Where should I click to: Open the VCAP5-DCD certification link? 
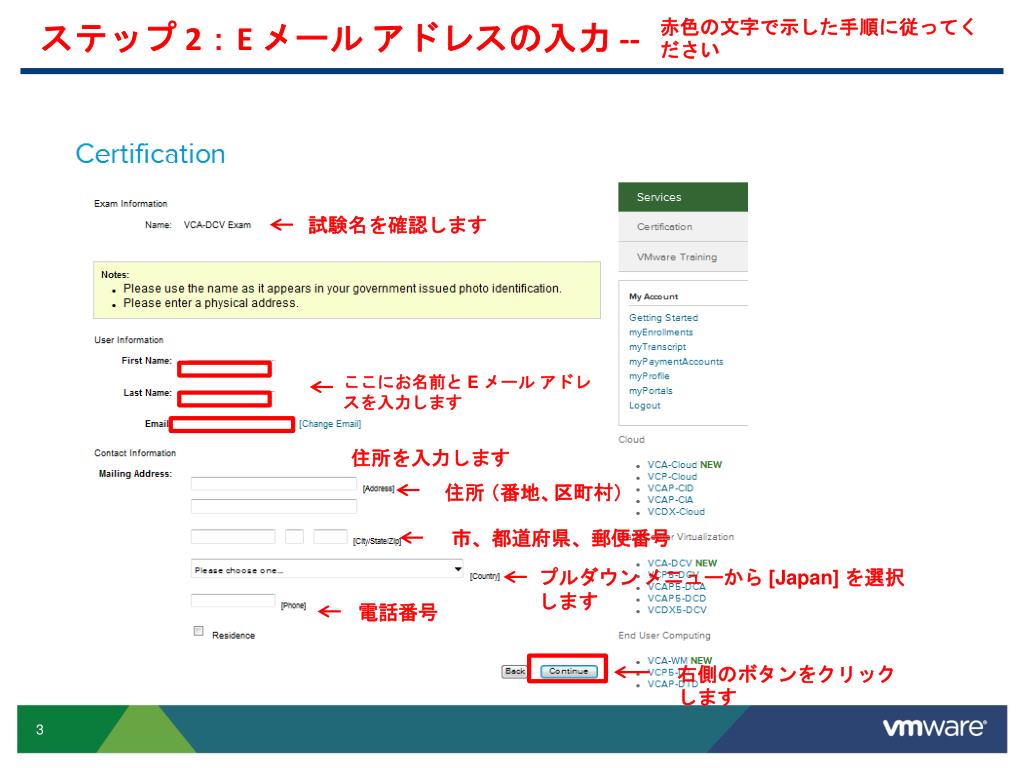(x=677, y=598)
